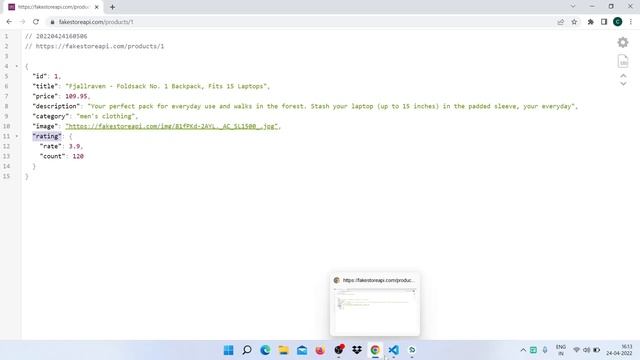Open the volume control in tray

pos(587,350)
